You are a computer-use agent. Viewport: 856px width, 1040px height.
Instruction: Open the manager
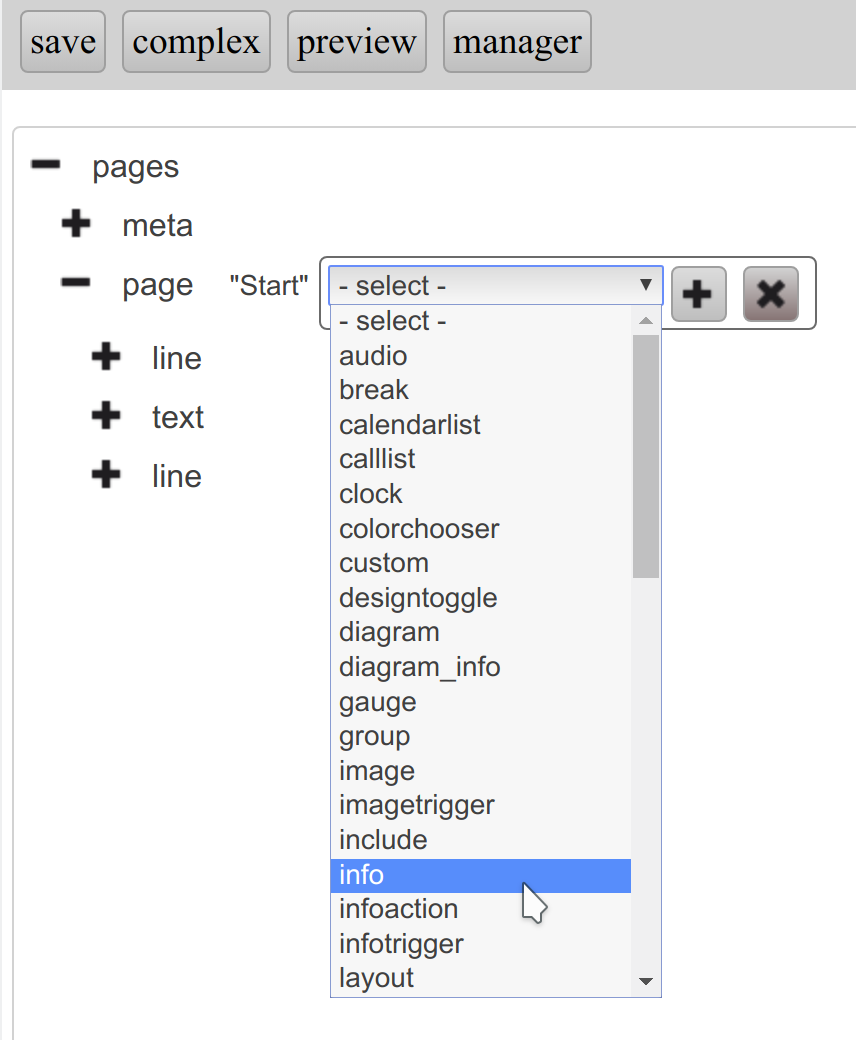pos(517,42)
